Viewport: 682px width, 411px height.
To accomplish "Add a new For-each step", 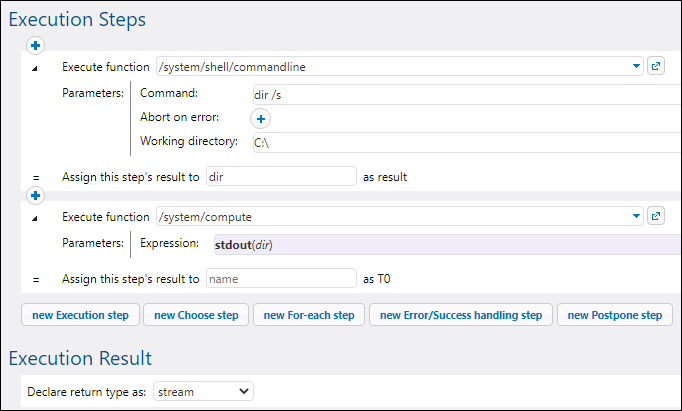I will click(308, 315).
